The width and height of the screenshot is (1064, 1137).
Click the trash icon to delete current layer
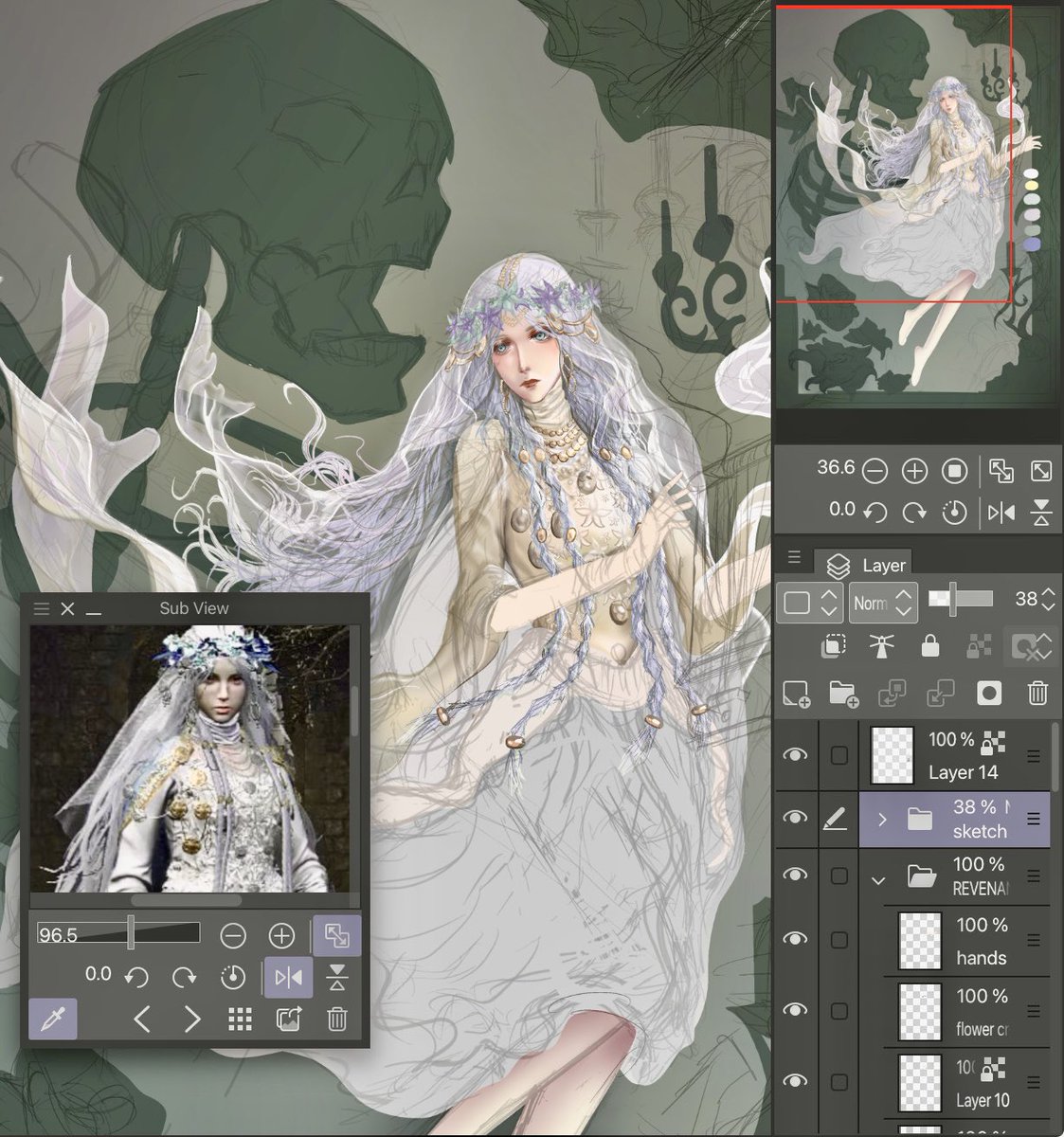click(x=1037, y=694)
